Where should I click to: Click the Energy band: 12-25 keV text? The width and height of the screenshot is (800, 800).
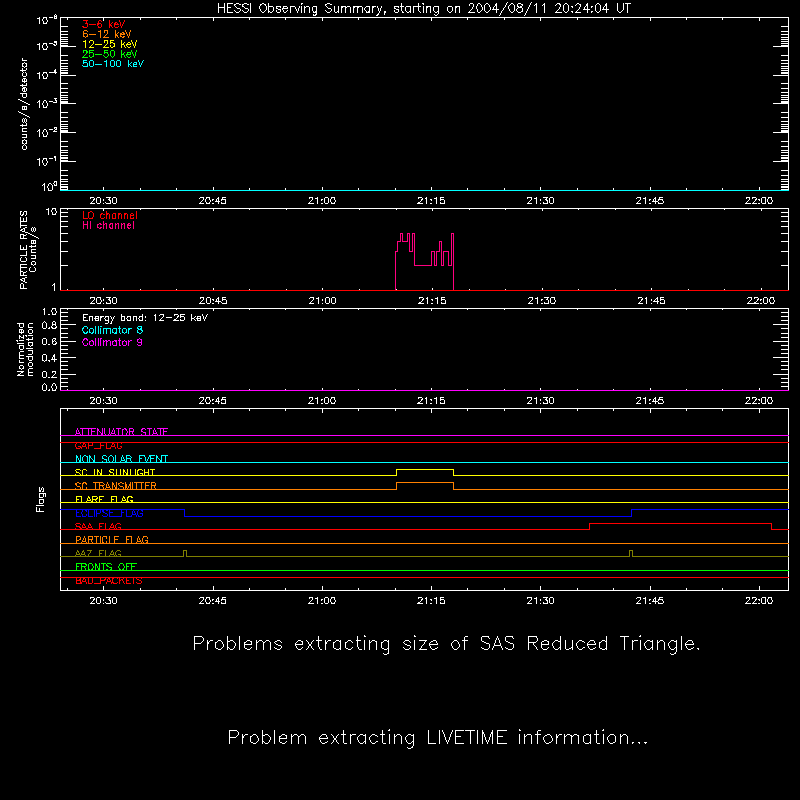145,318
